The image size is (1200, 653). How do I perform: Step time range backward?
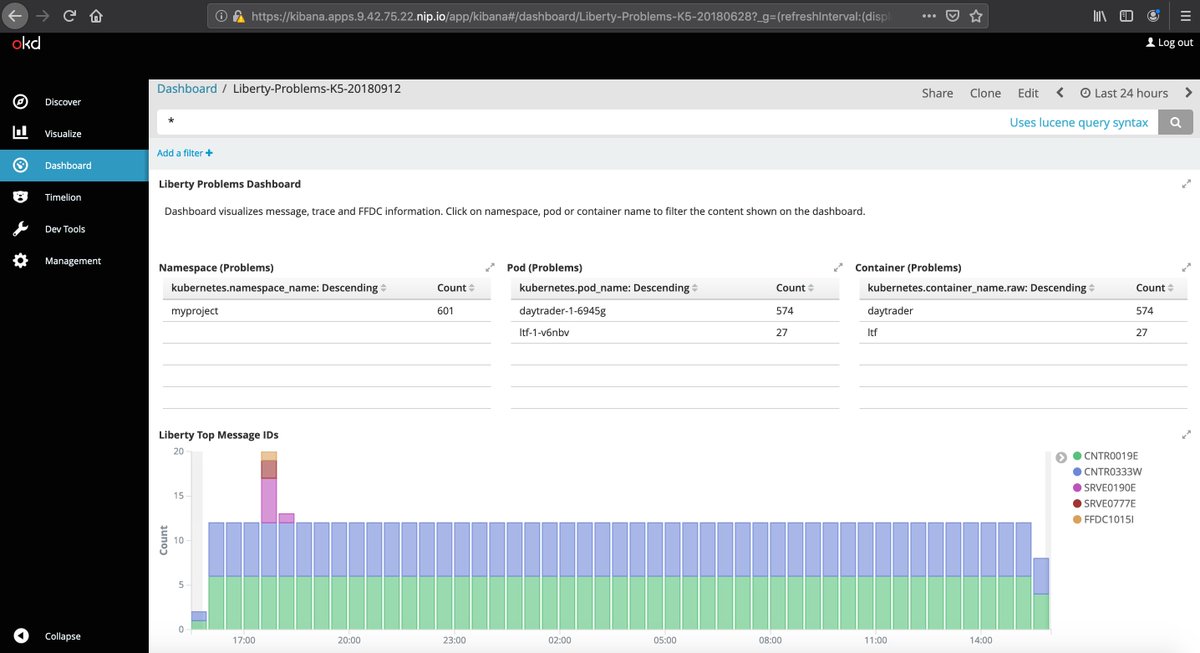pos(1060,92)
